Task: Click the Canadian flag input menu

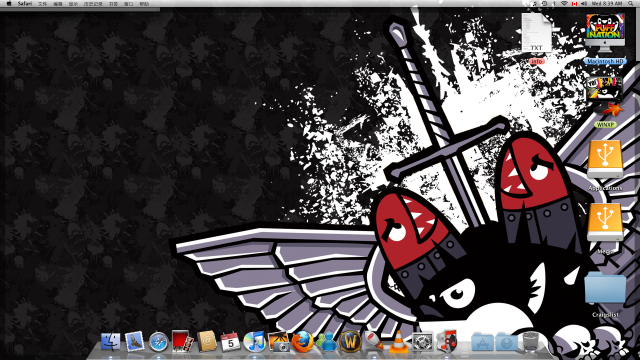Action: point(574,3)
